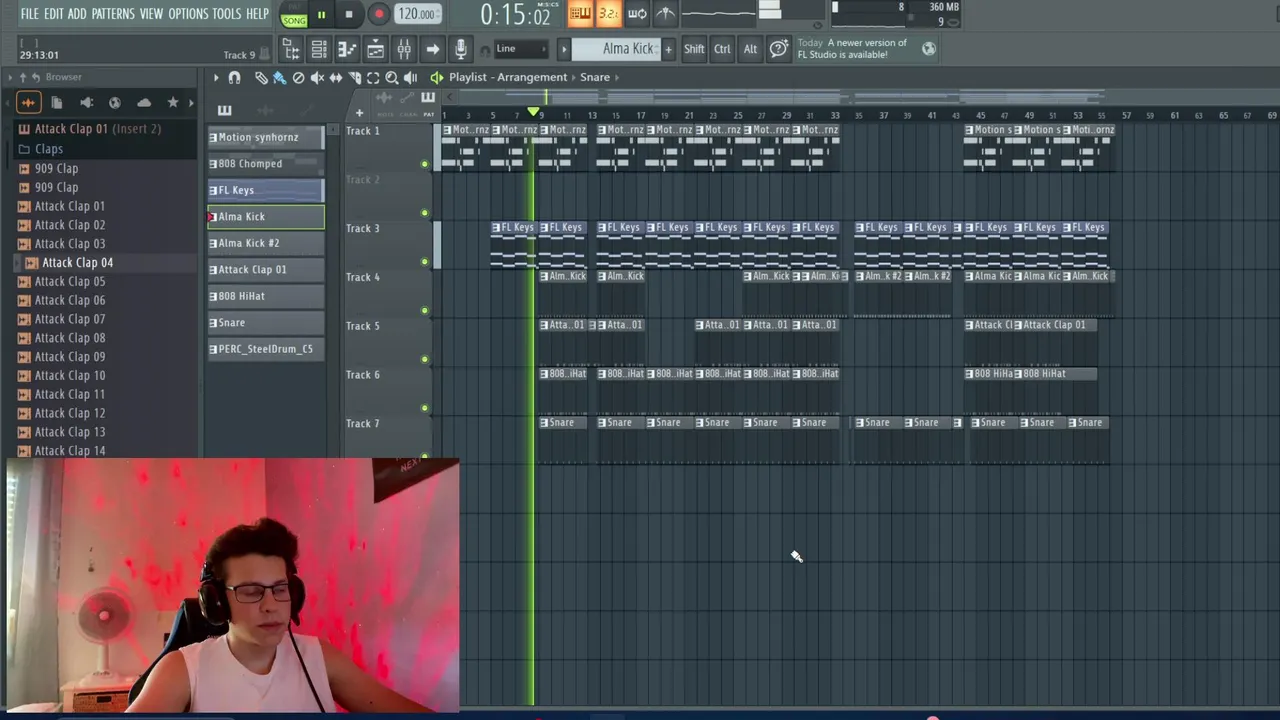Open the browser cloud tab icon
The width and height of the screenshot is (1280, 720).
144,102
